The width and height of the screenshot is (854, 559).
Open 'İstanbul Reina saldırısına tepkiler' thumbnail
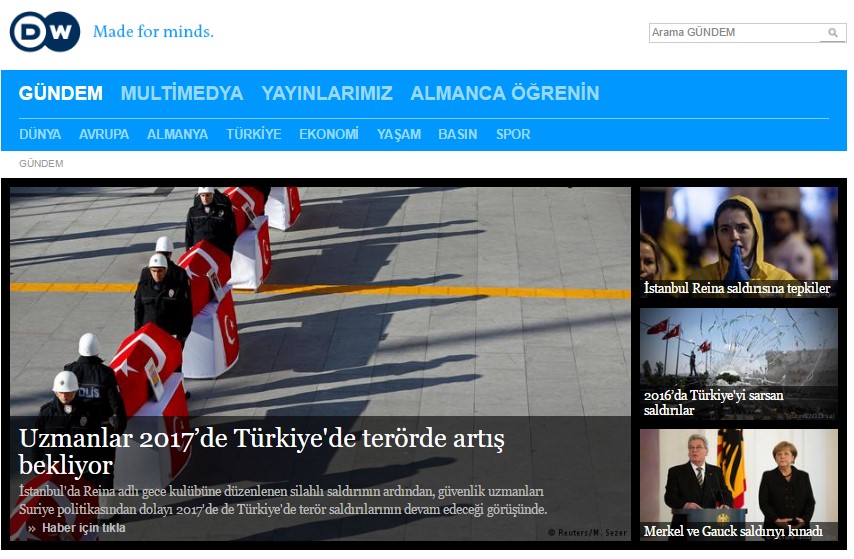739,242
